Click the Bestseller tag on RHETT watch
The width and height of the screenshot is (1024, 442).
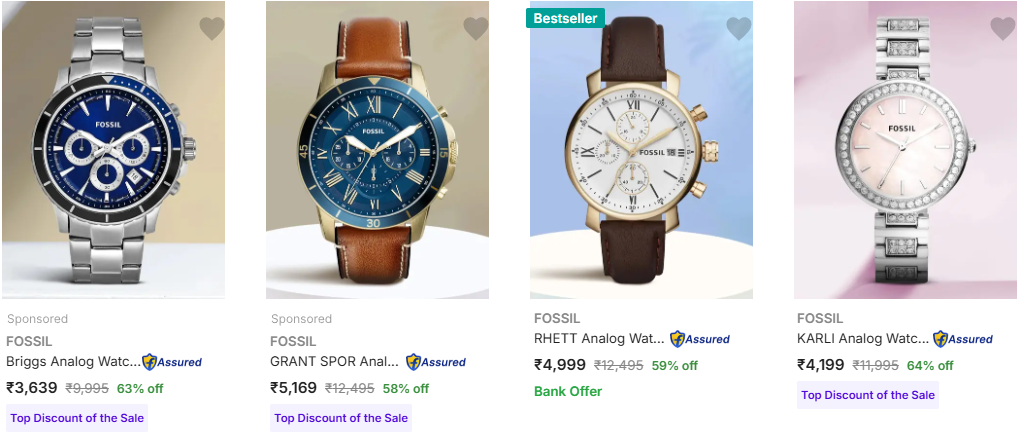pos(566,18)
